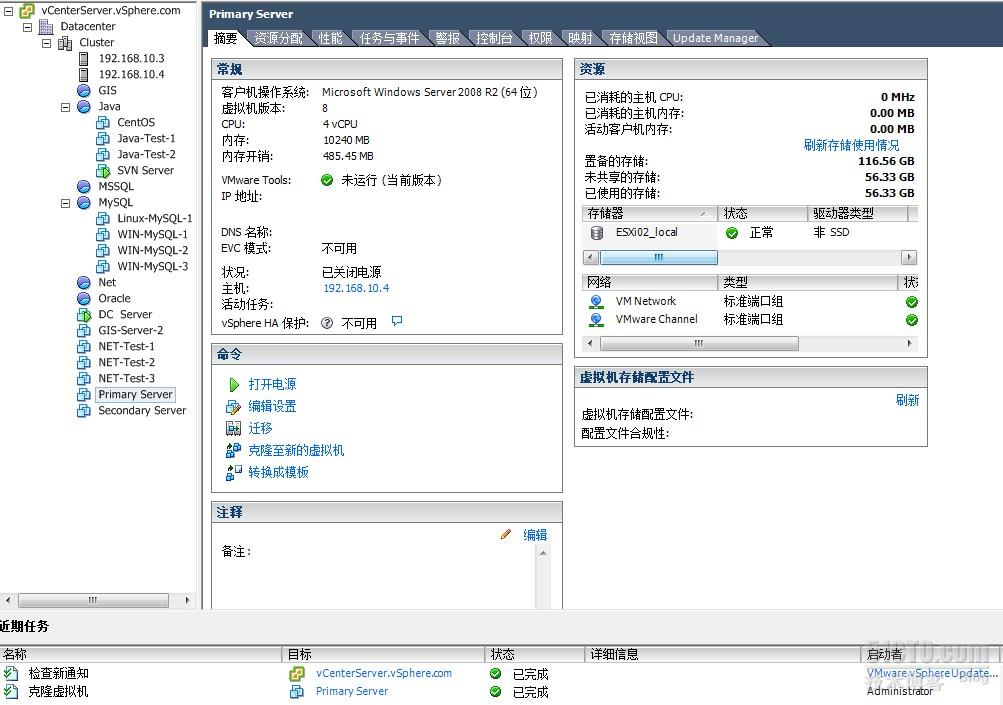Click the Cluster icon in tree
Screen dimensions: 1003x705
(x=65, y=43)
